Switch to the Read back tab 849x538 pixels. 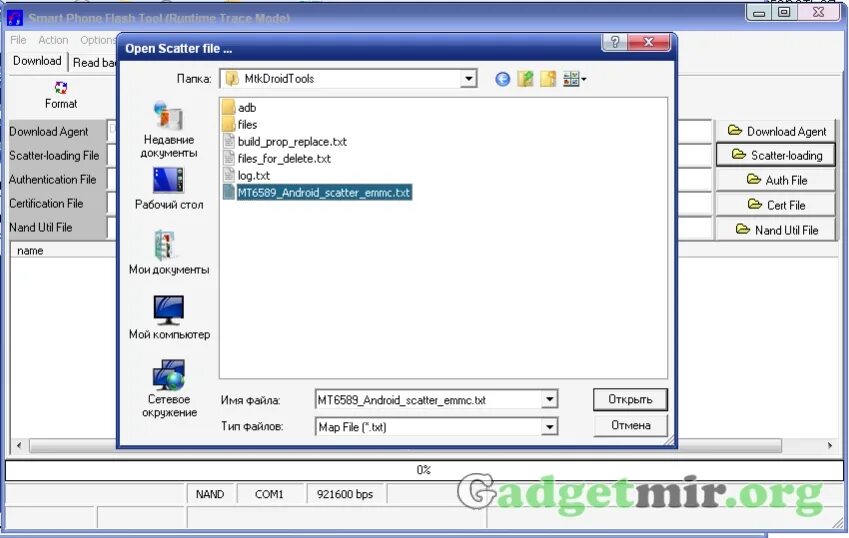[x=94, y=63]
